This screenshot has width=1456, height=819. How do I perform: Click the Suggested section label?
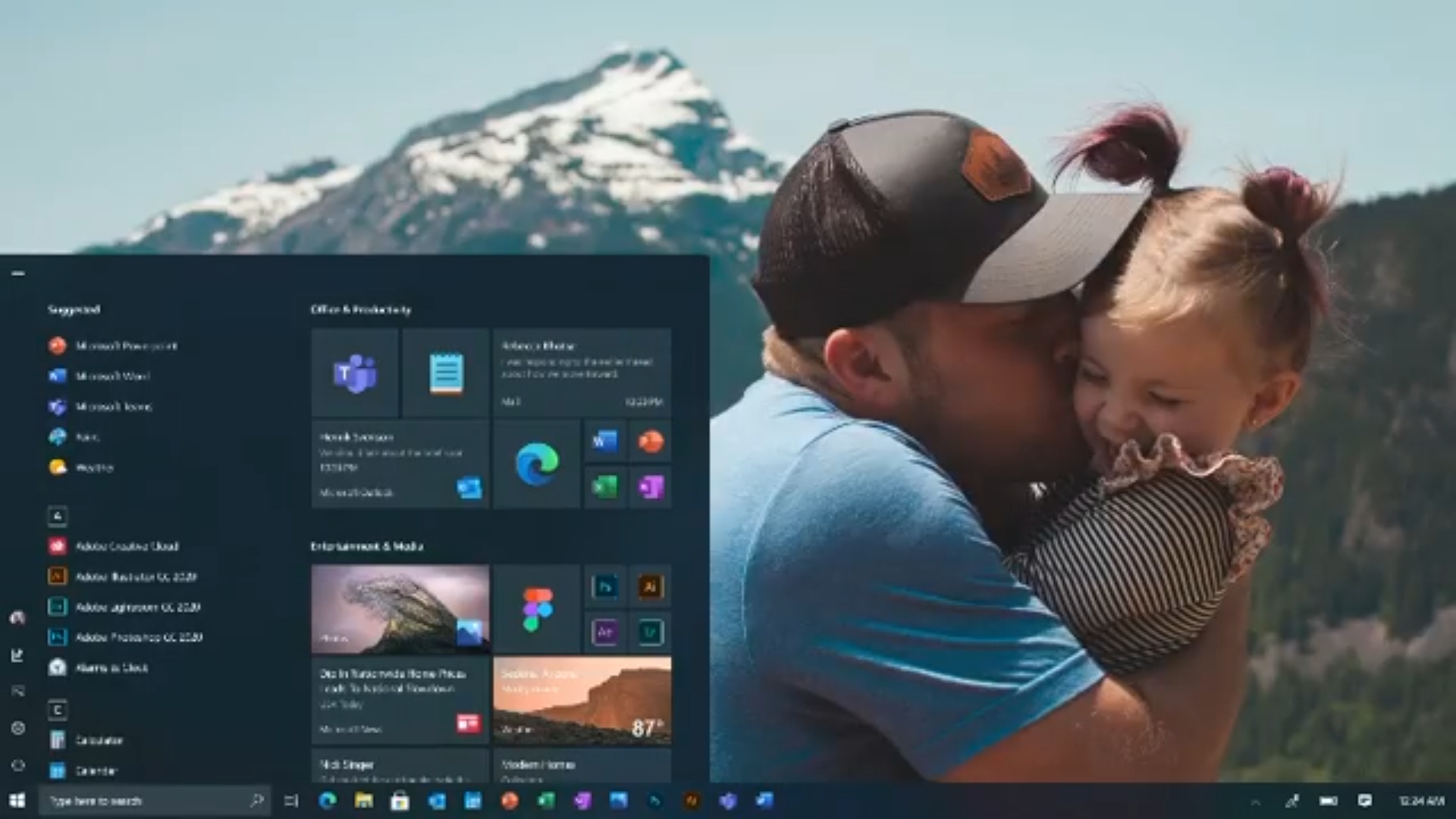74,309
